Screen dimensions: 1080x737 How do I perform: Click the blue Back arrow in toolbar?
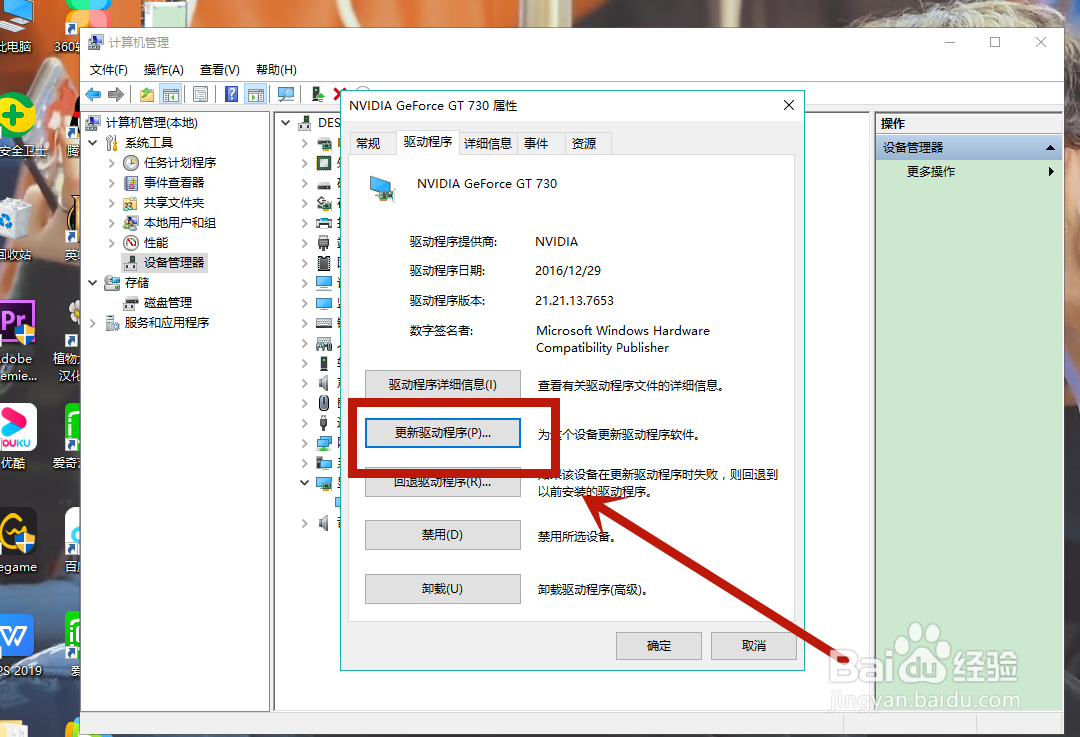coord(93,94)
